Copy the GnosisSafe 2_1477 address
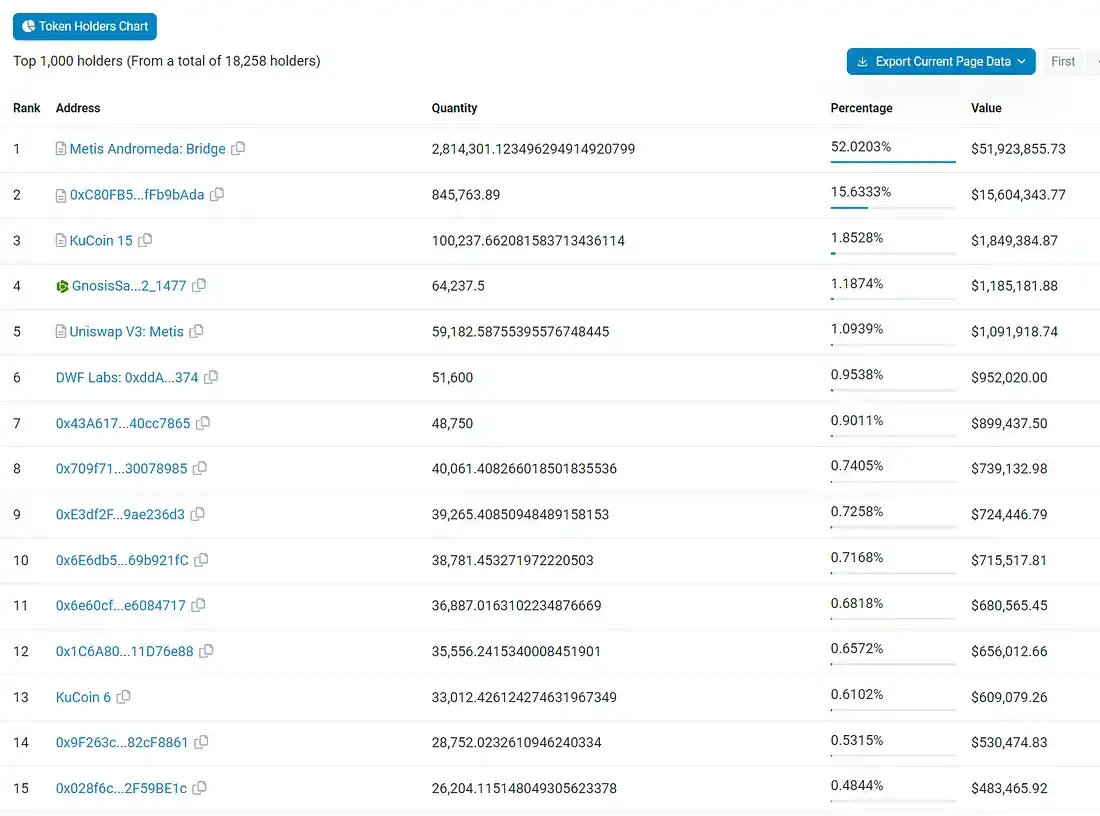The width and height of the screenshot is (1100, 816). click(199, 286)
